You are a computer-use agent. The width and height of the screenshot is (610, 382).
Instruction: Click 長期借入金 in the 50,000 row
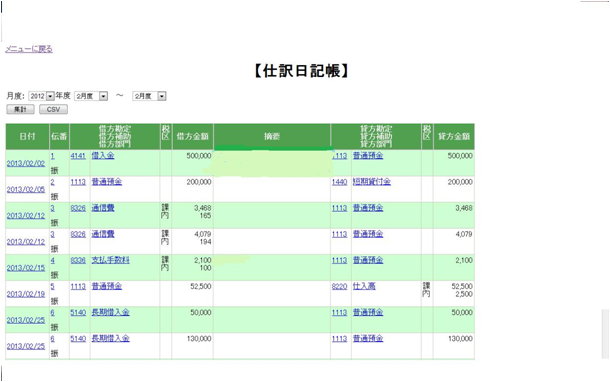point(110,312)
